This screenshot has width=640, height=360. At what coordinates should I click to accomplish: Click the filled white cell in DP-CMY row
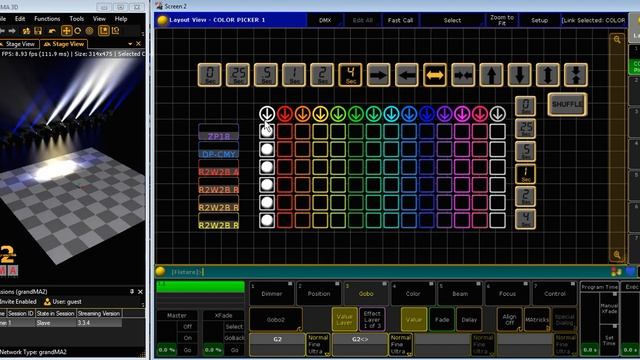tap(267, 149)
